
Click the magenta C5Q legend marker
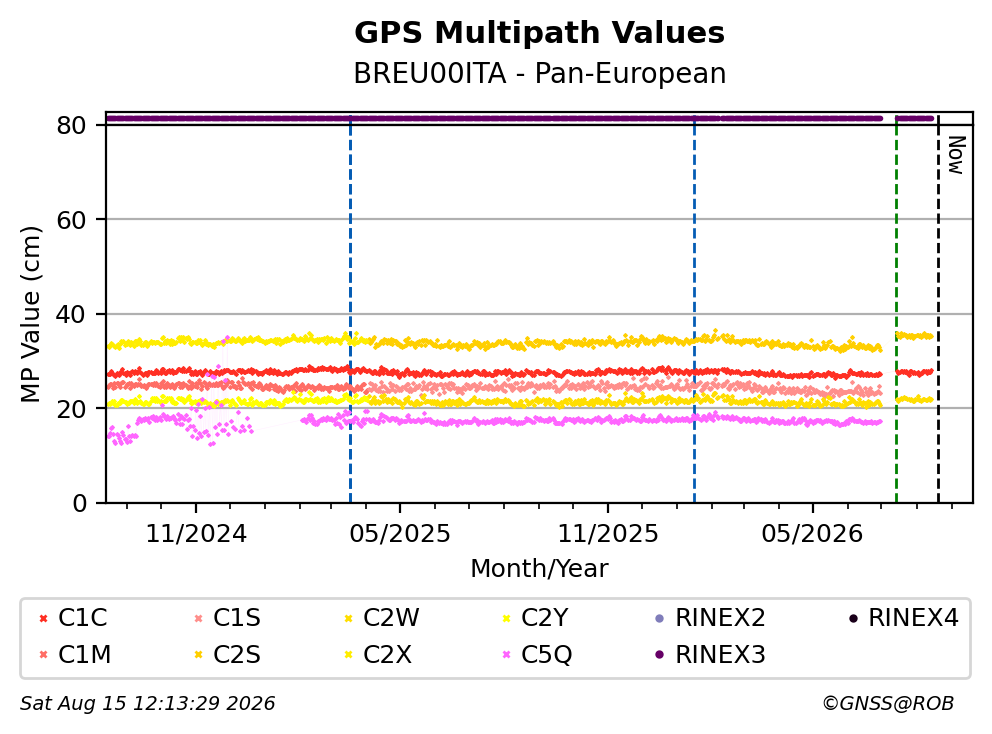pos(506,655)
